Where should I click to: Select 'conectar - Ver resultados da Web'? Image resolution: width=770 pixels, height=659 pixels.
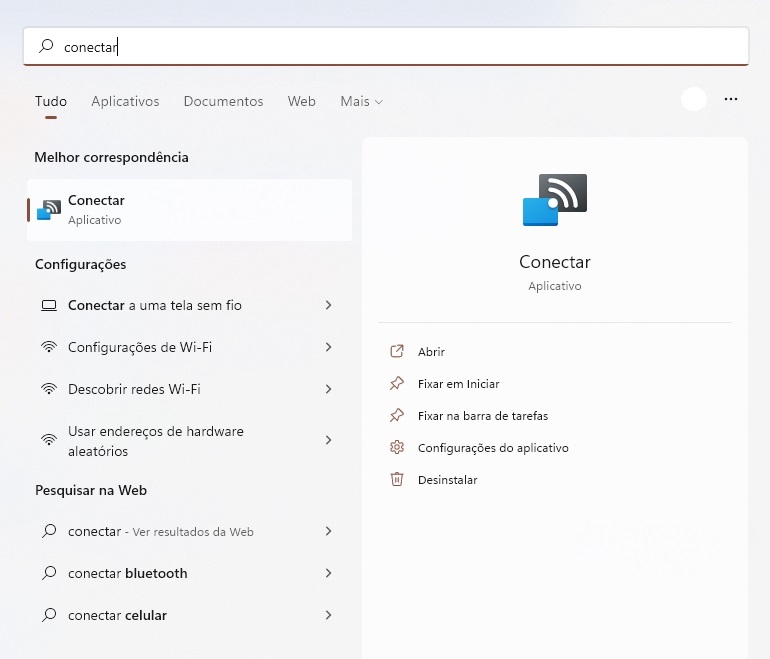point(190,531)
